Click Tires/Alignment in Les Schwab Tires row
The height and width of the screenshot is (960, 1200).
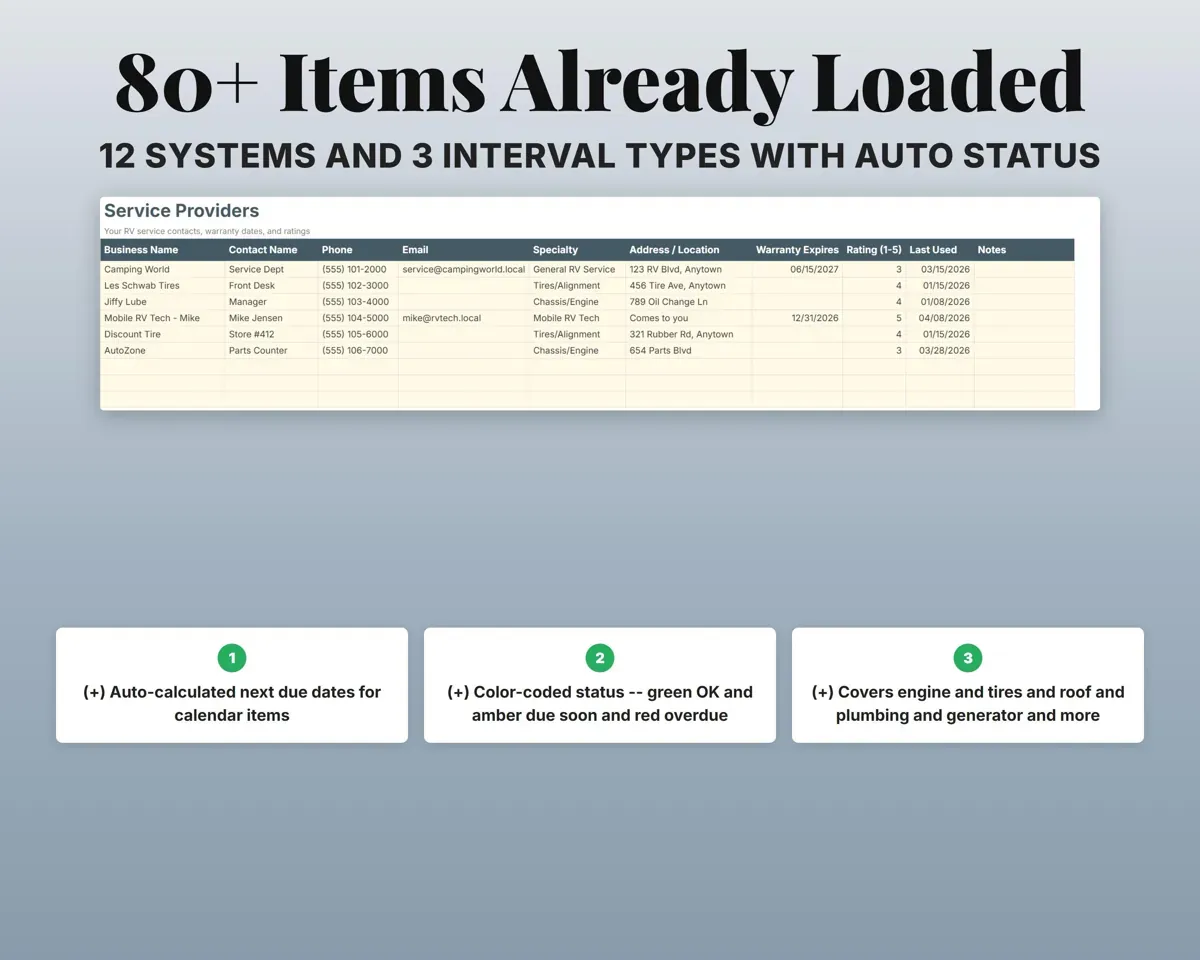[x=577, y=285]
